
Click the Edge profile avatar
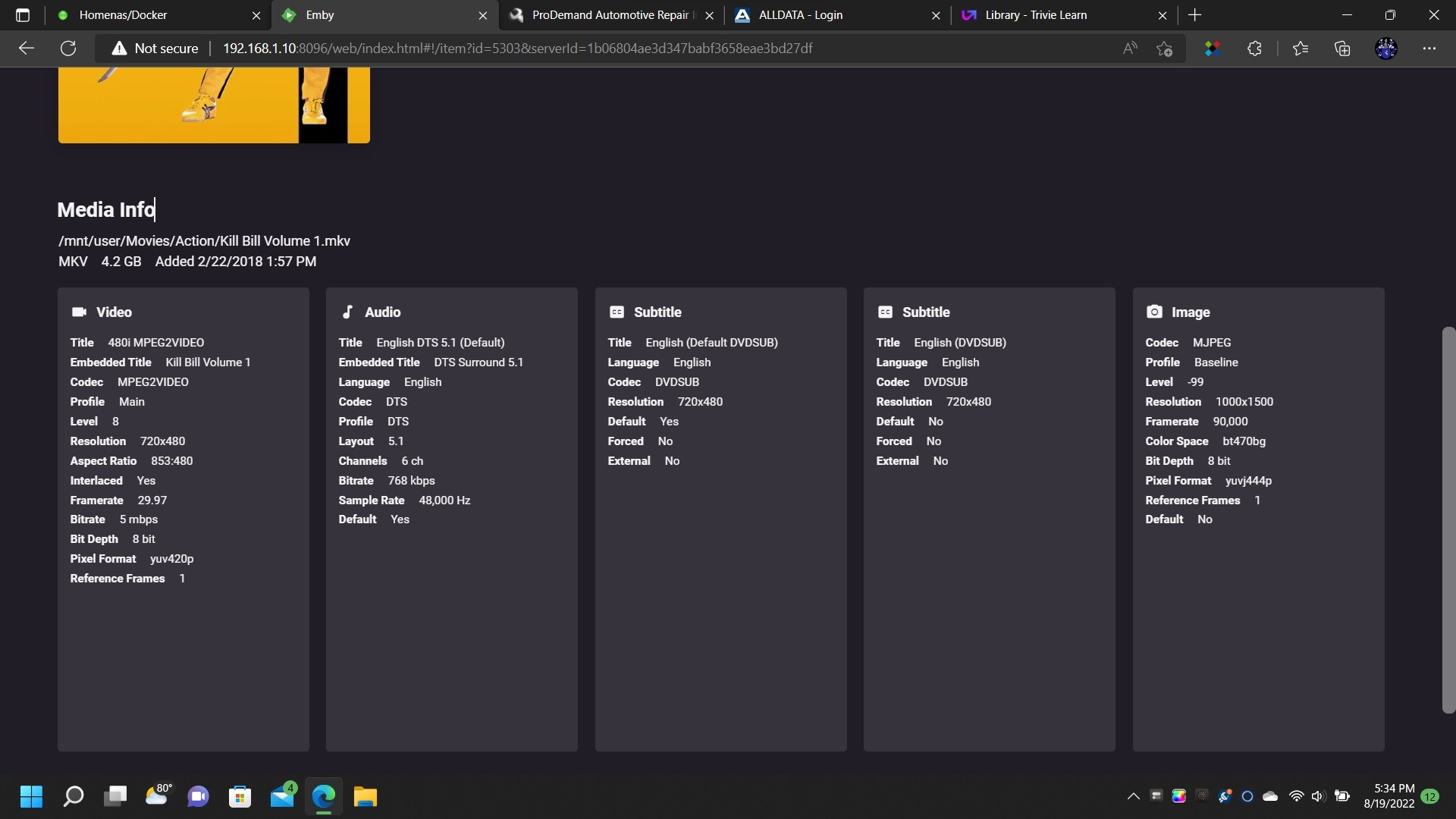1386,49
